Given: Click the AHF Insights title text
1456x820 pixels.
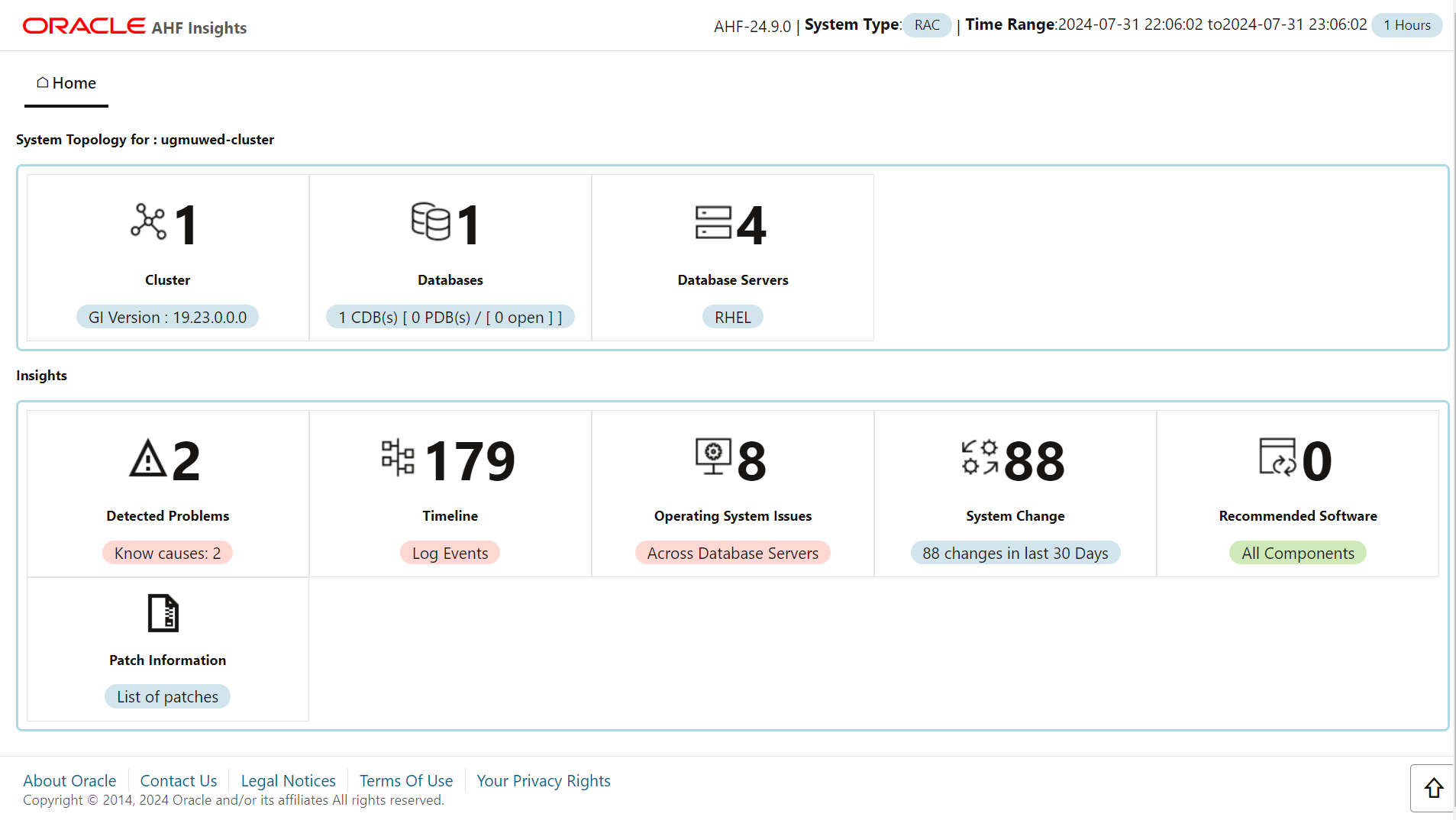Looking at the screenshot, I should coord(199,27).
